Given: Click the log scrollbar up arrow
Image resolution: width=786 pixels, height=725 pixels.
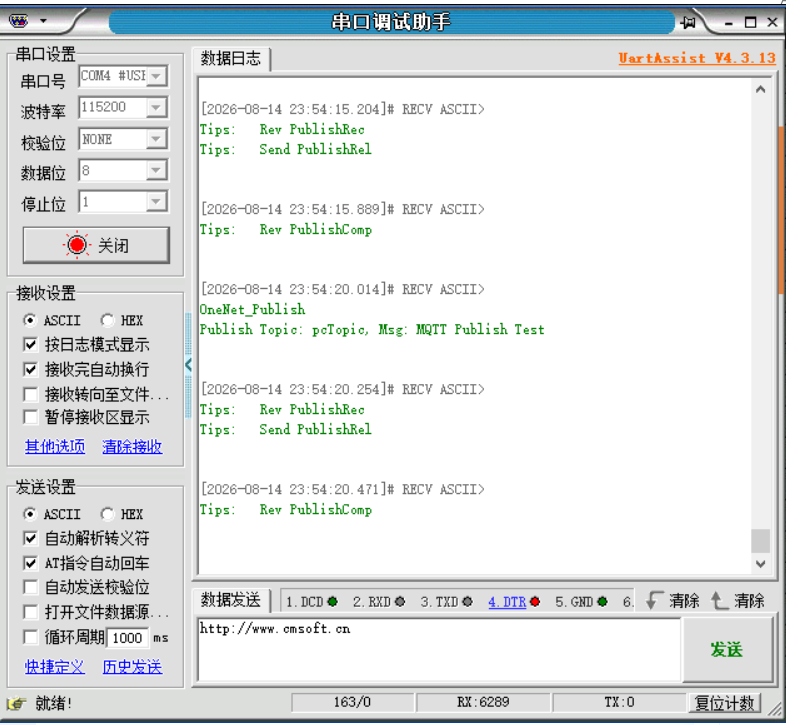Looking at the screenshot, I should click(760, 89).
